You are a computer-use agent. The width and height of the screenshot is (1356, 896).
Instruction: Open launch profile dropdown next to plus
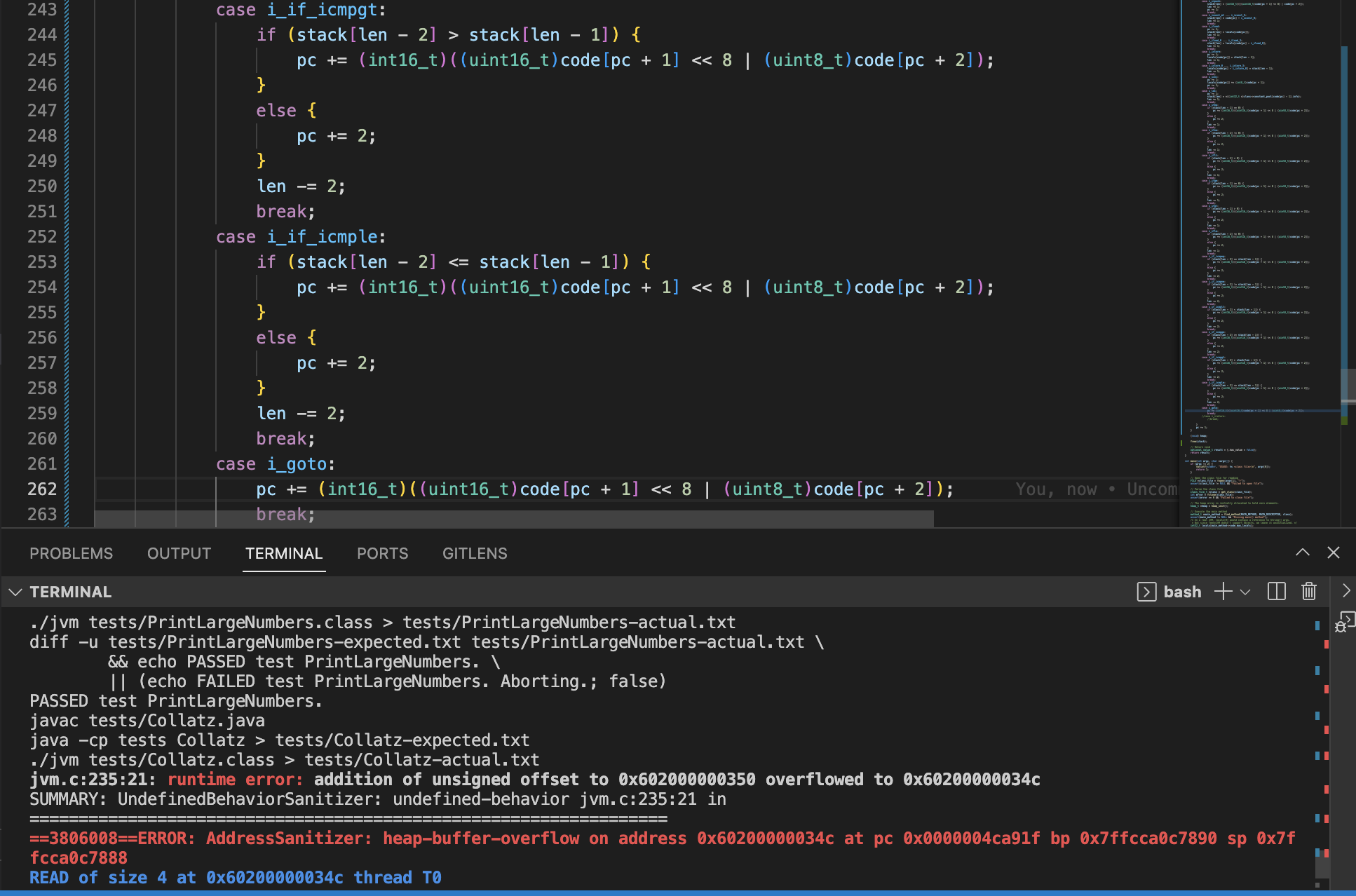coord(1246,592)
